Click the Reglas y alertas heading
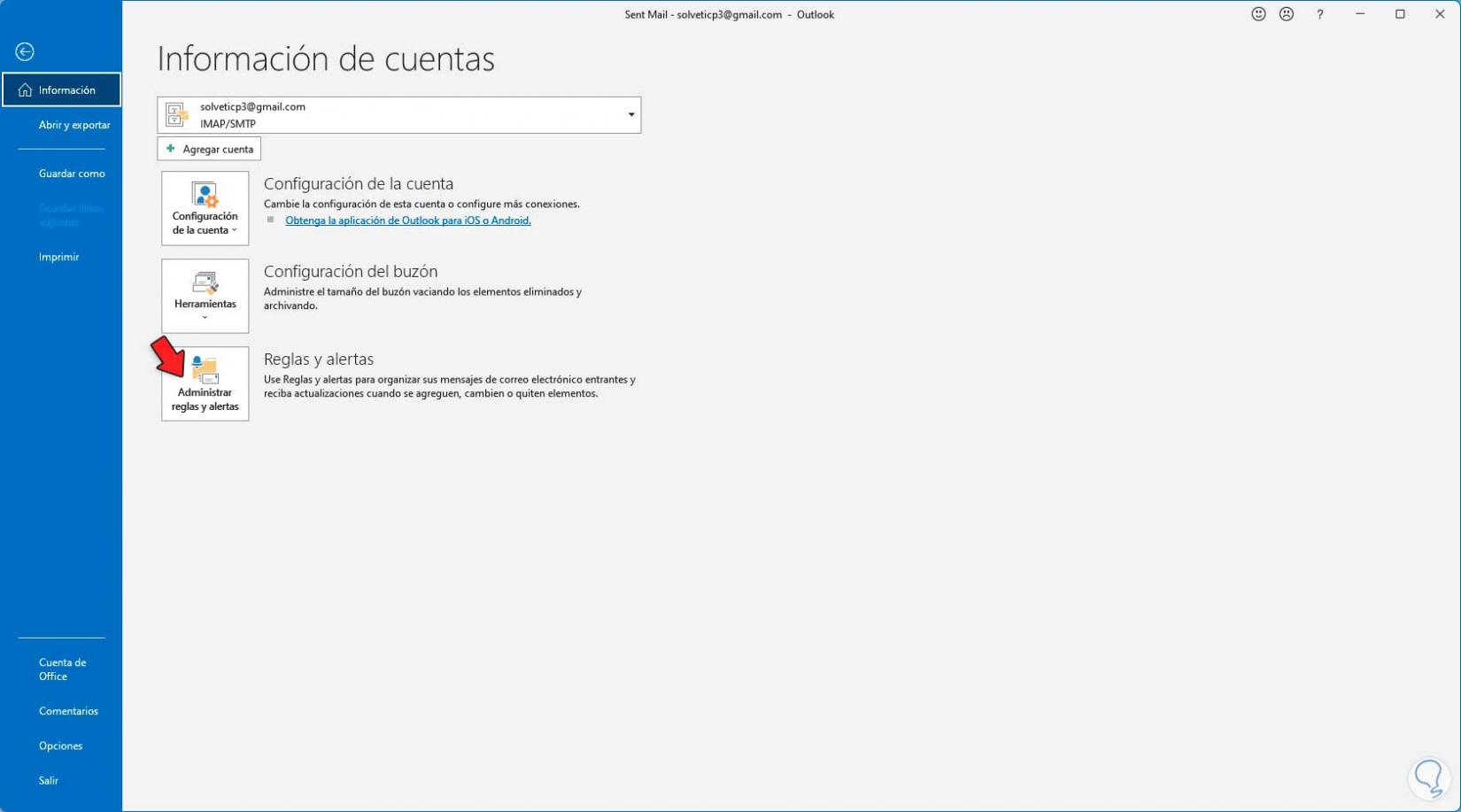The width and height of the screenshot is (1461, 812). point(319,359)
